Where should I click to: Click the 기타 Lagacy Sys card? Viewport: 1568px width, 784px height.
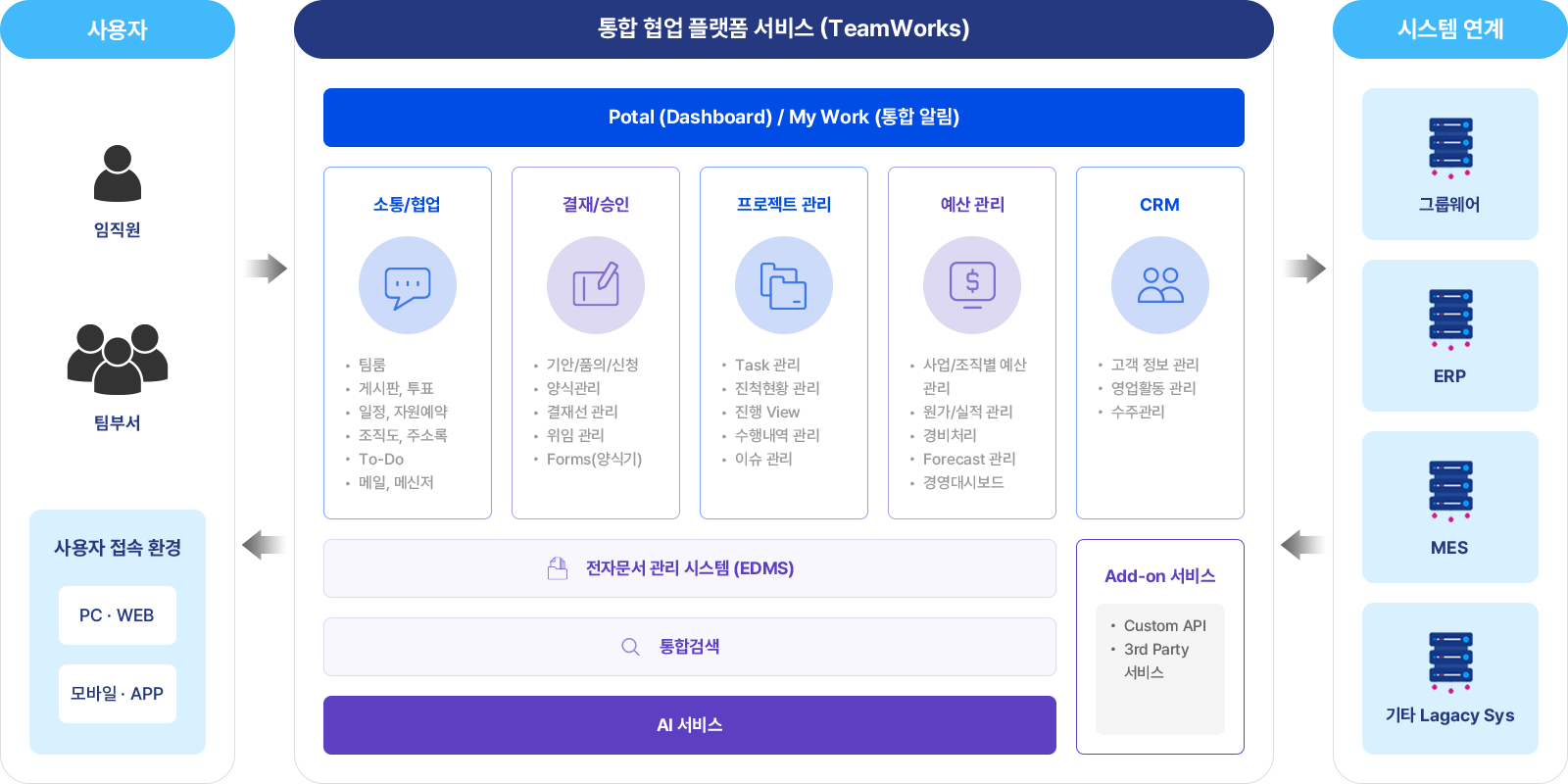click(1450, 678)
